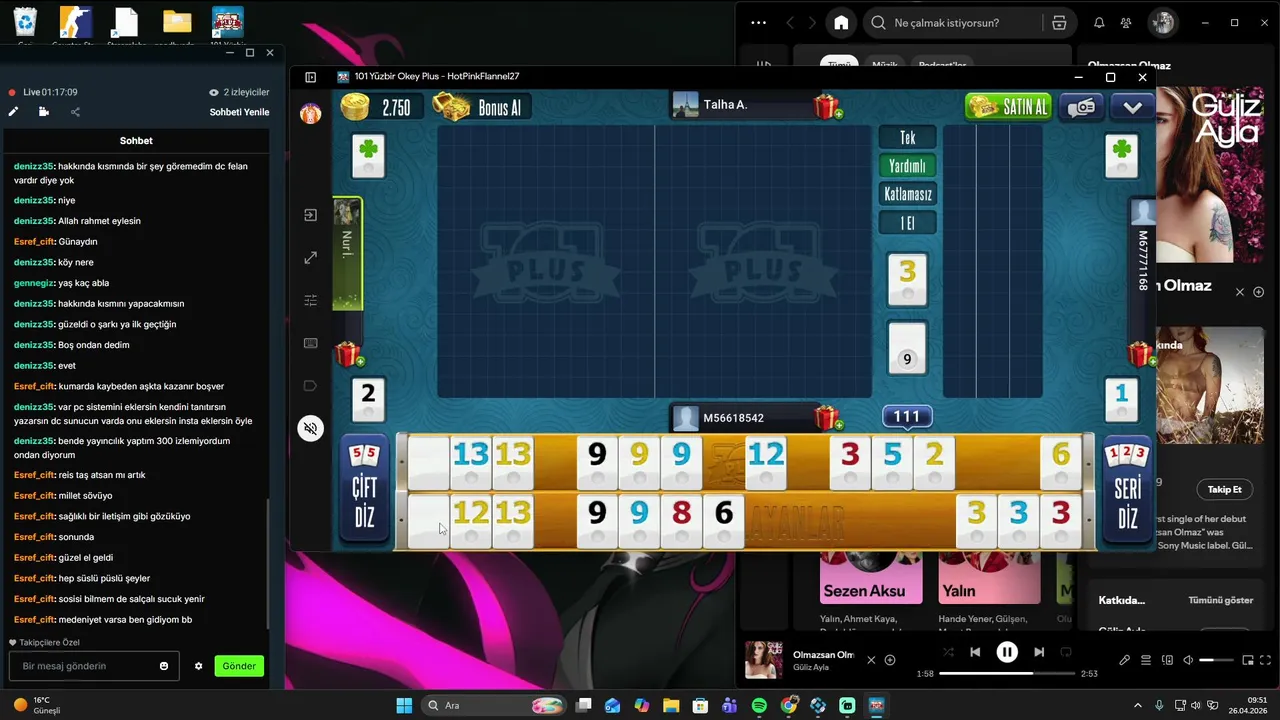Pause the Spotify playback
Screen dimensions: 1280x720
click(x=1007, y=652)
